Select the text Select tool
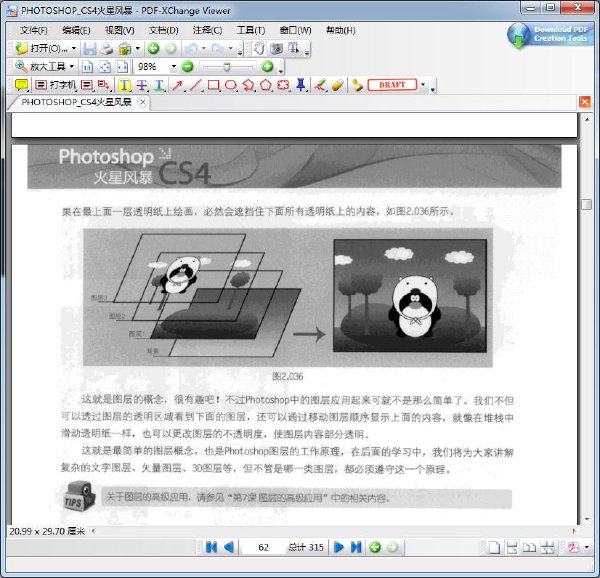 point(293,49)
